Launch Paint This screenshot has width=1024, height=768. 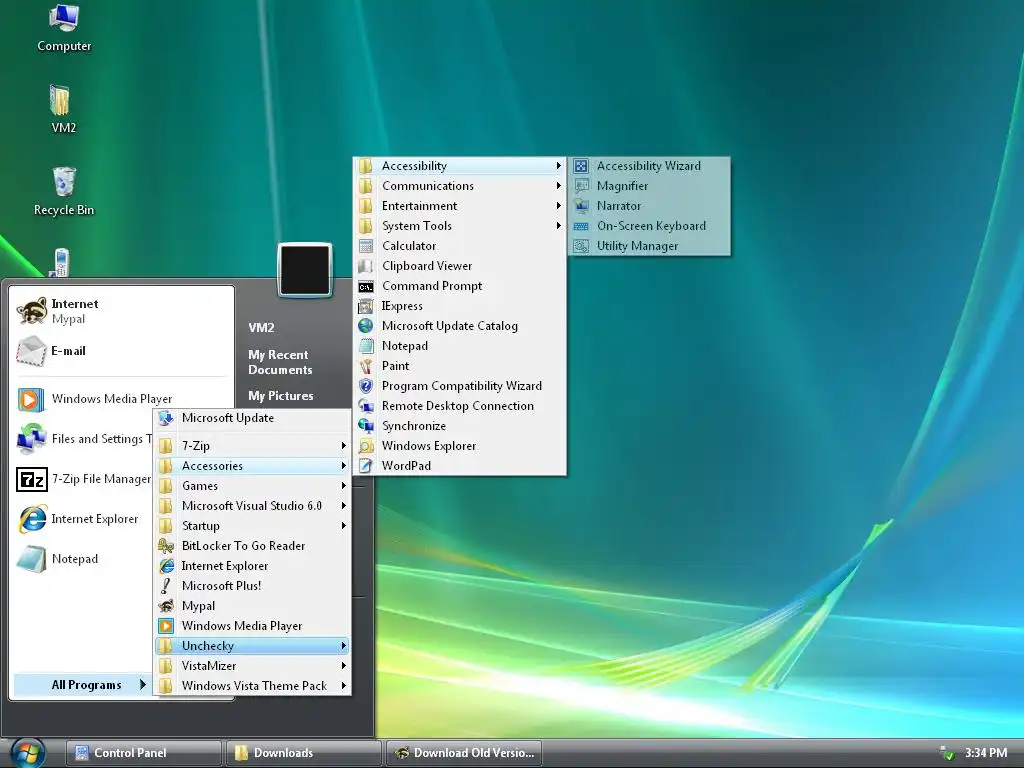click(x=460, y=366)
